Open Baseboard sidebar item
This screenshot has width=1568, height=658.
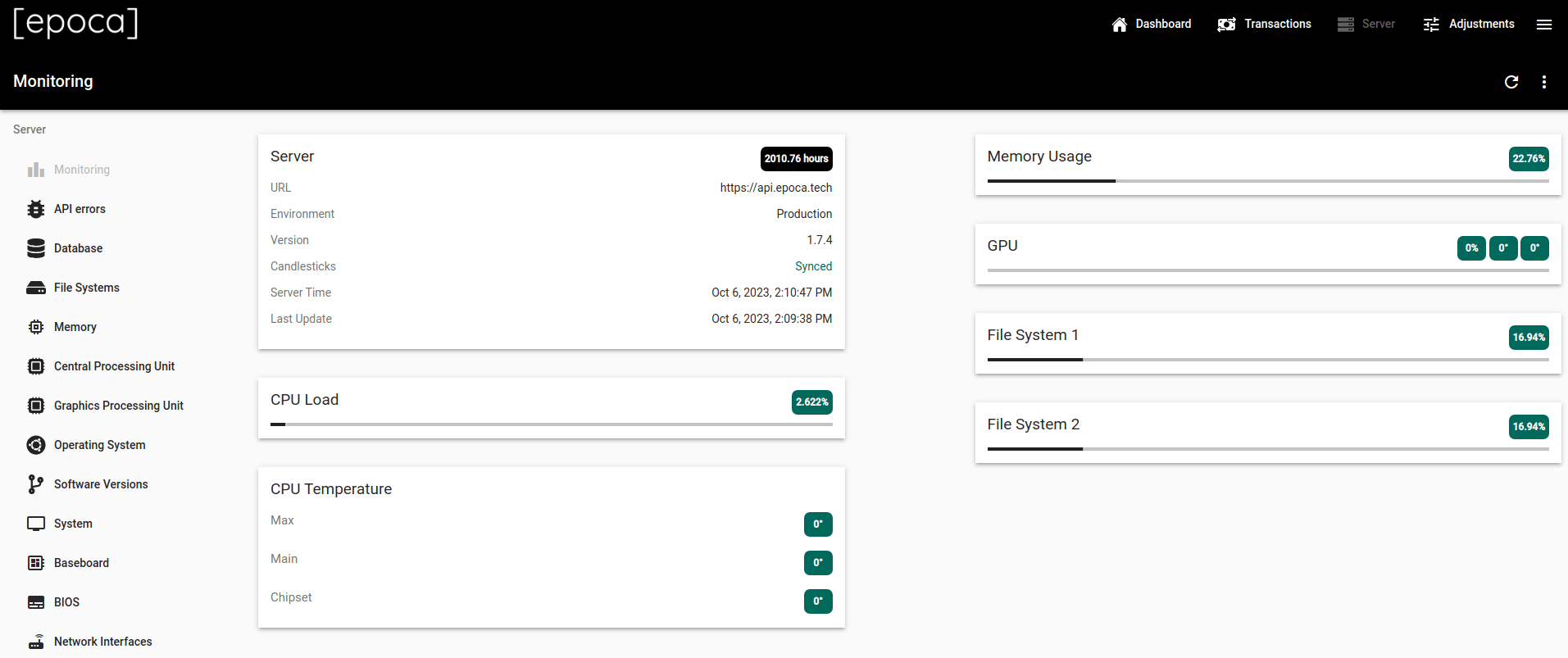click(81, 563)
